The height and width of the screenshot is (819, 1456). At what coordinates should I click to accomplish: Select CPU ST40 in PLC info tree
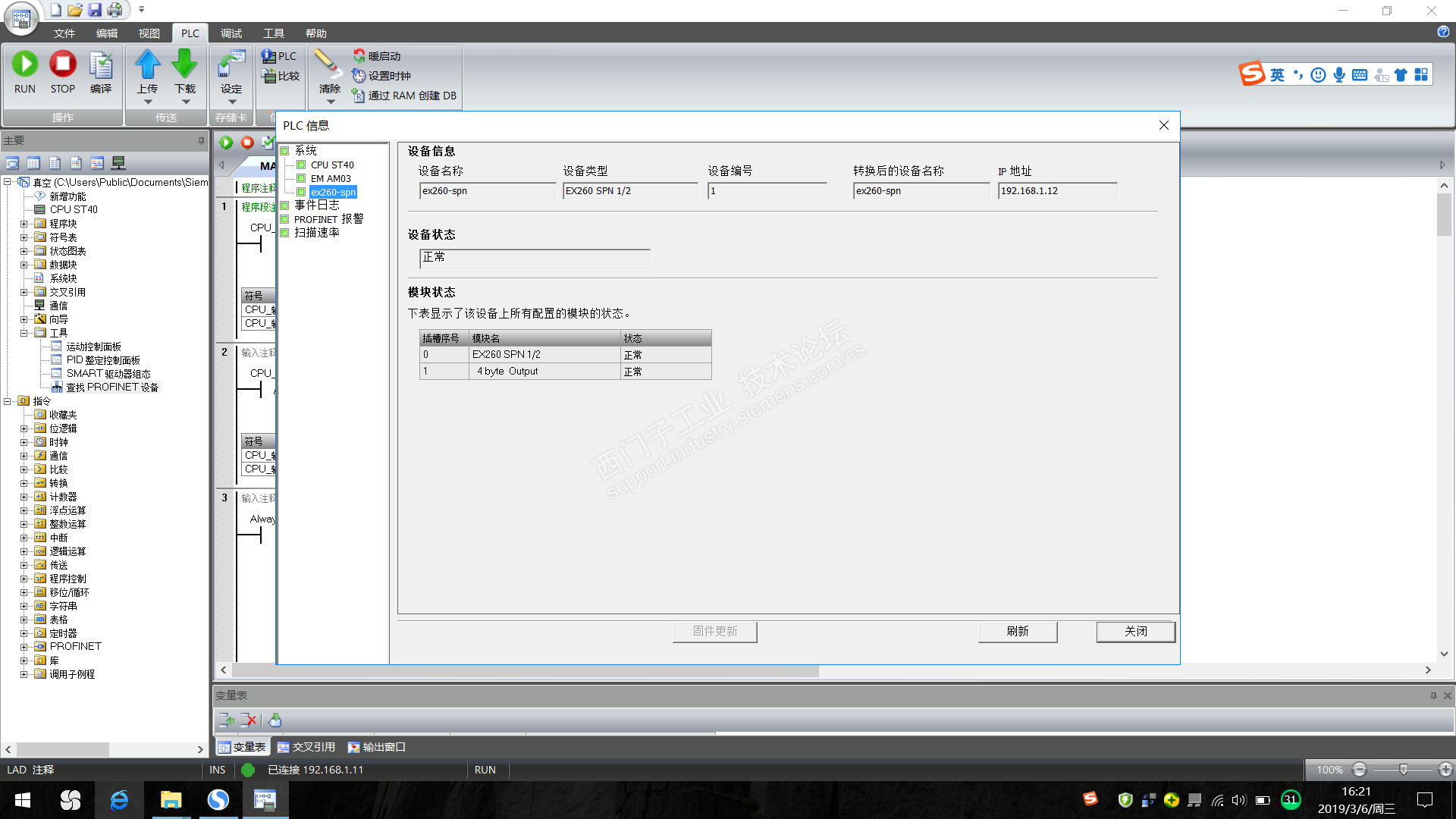332,165
